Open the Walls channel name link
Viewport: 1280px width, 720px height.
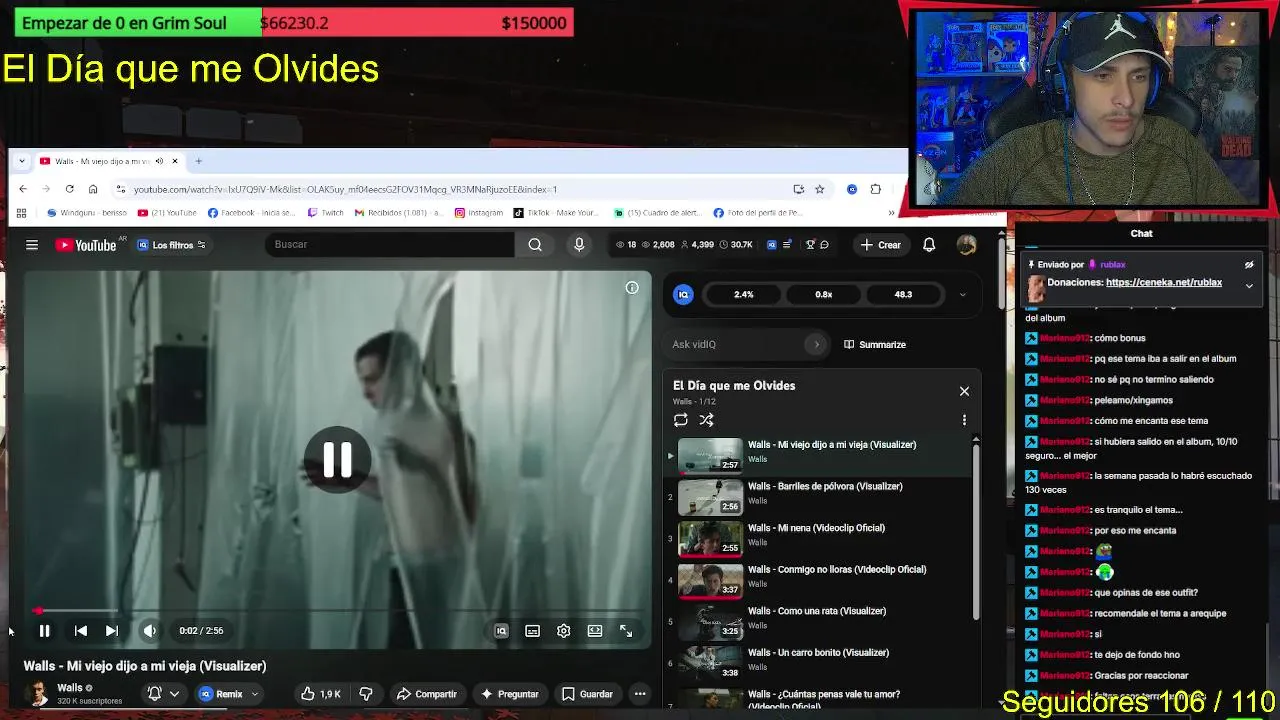[70, 688]
